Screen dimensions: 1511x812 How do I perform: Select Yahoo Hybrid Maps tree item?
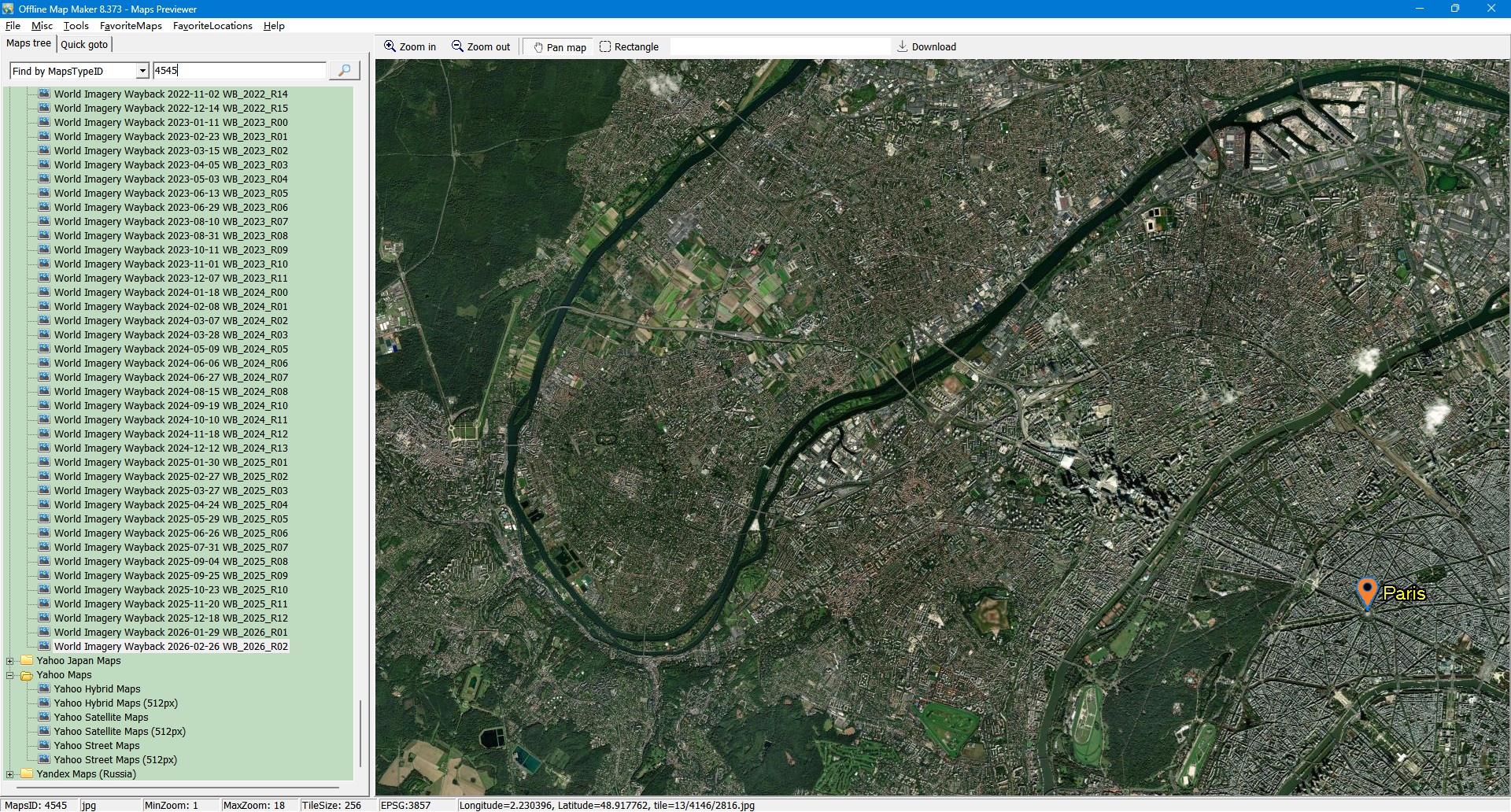coord(97,689)
